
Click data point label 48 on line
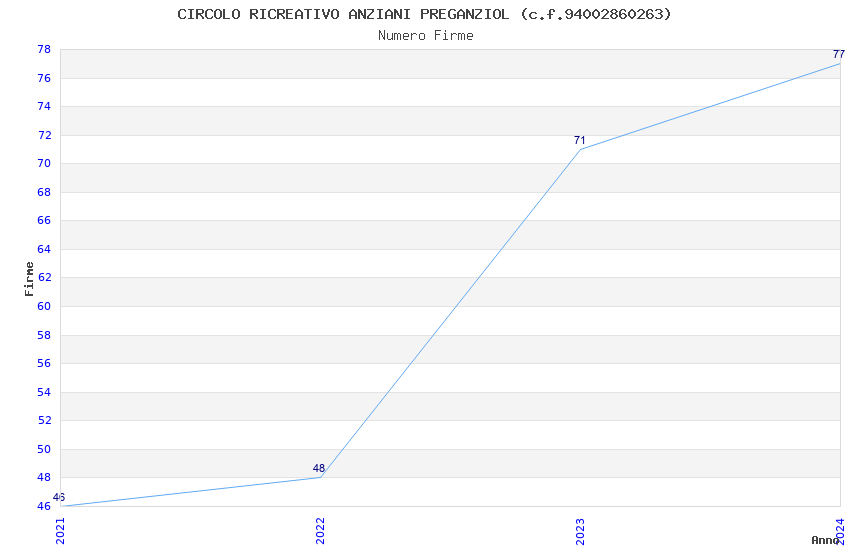[319, 468]
